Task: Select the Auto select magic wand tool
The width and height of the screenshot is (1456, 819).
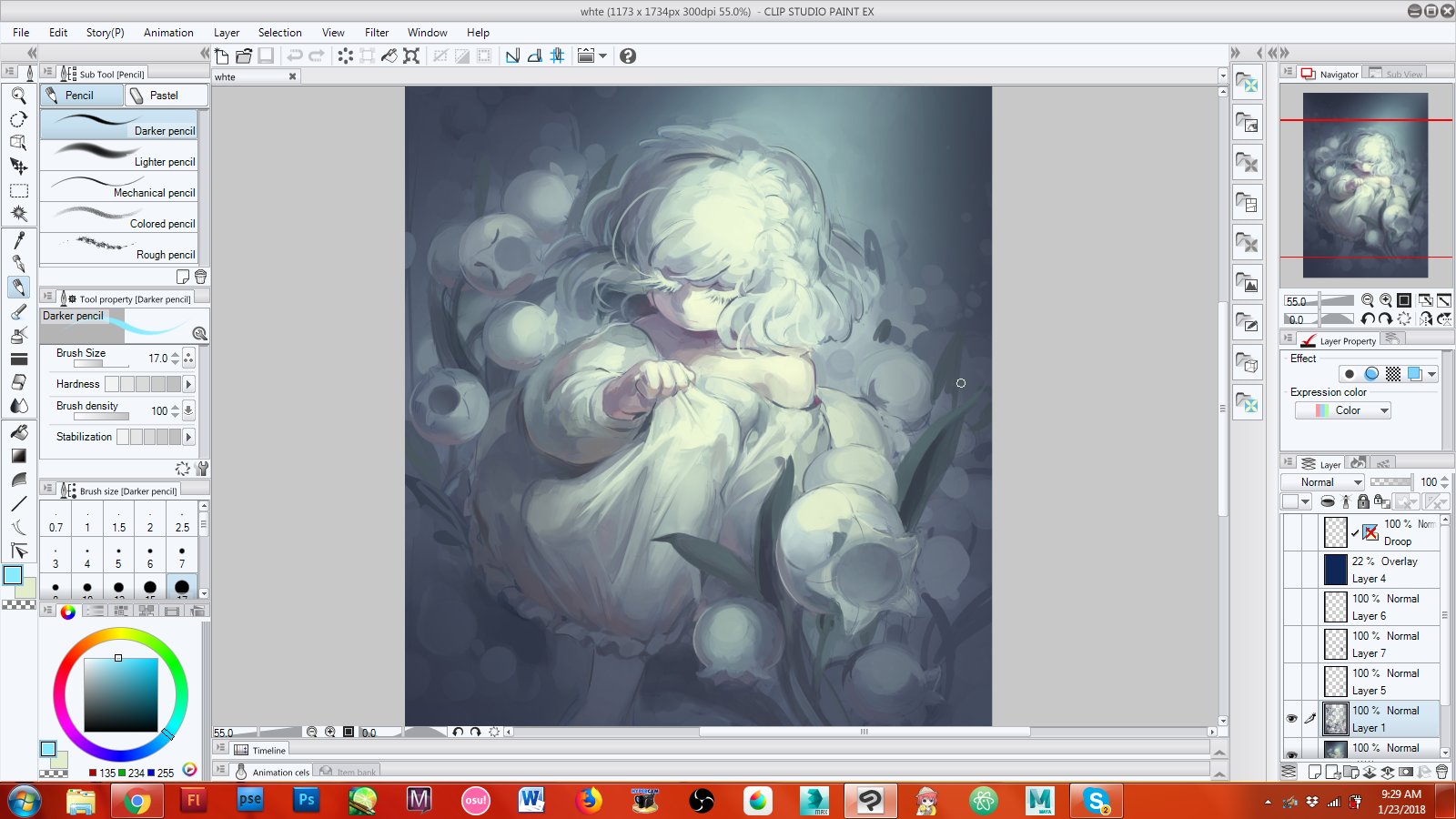Action: pos(18,214)
